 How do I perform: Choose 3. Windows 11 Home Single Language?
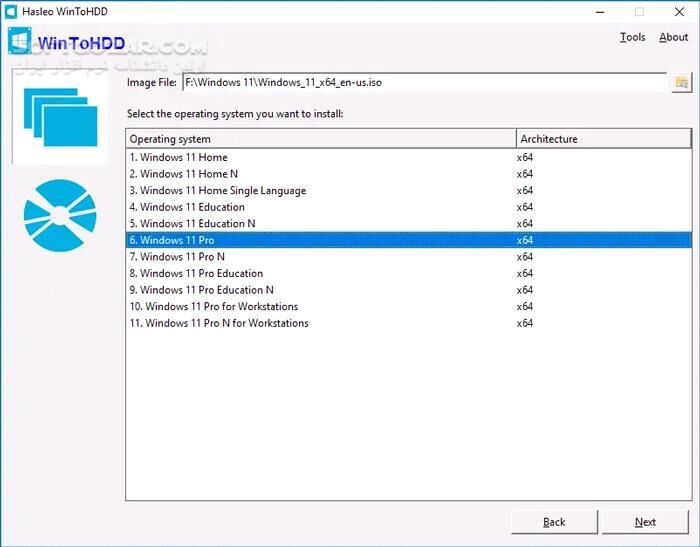(408, 190)
